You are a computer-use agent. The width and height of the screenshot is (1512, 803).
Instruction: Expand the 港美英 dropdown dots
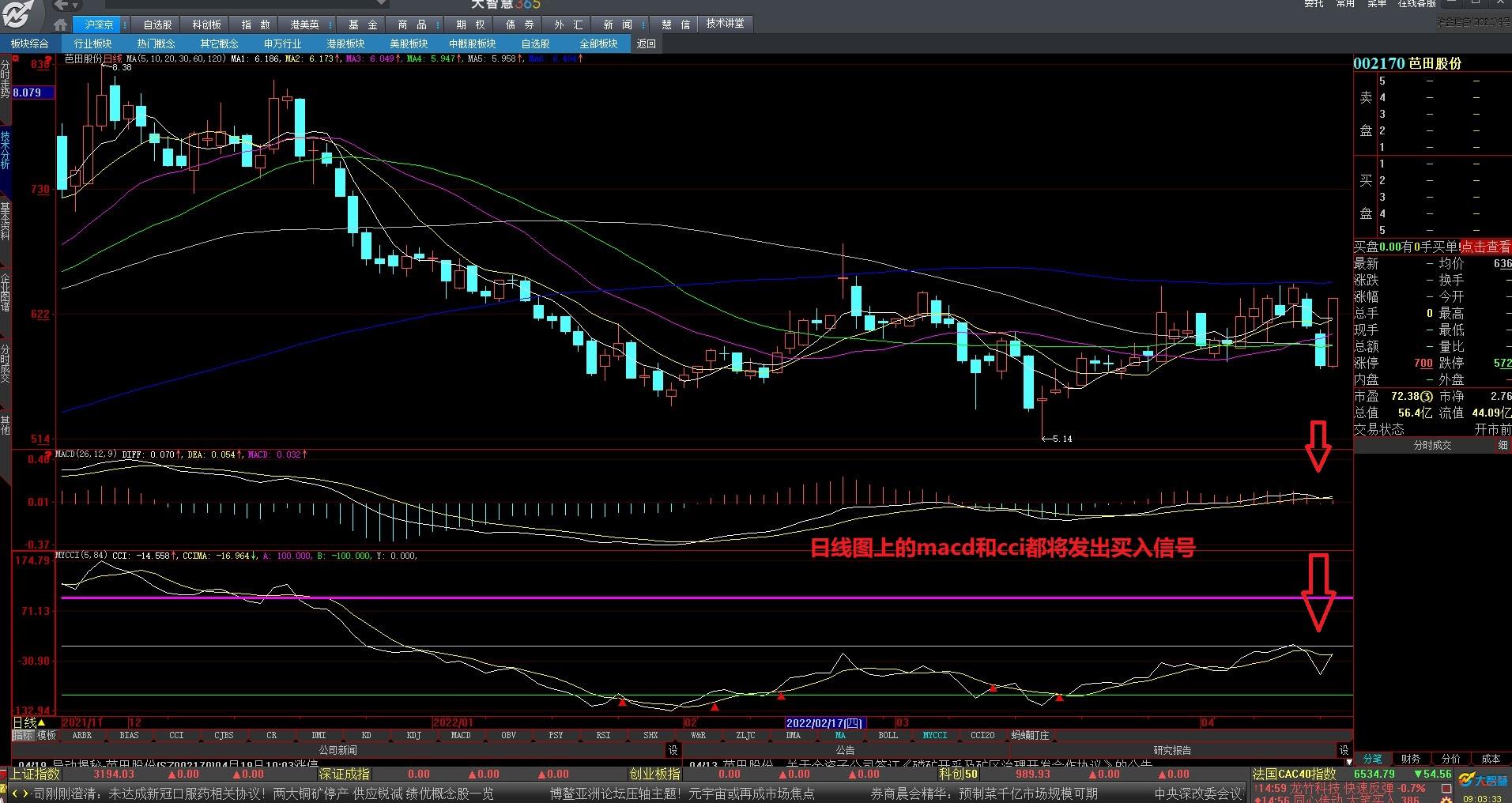tap(332, 25)
